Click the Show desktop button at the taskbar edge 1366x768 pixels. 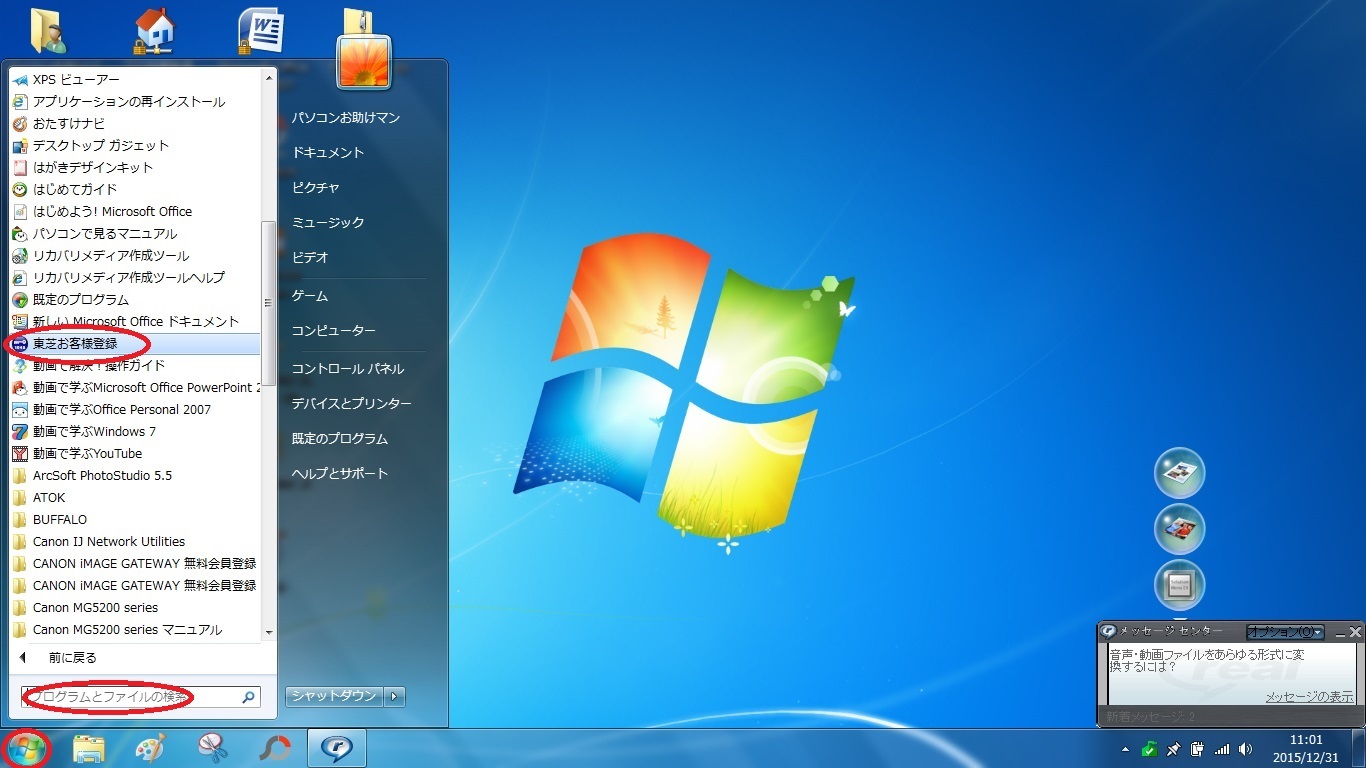point(1359,748)
